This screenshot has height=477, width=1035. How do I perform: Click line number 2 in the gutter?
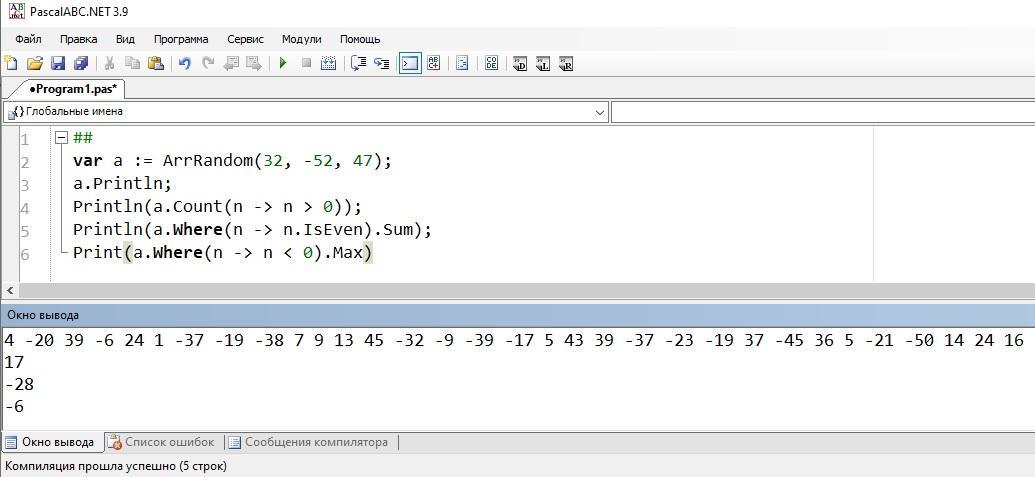click(x=24, y=163)
